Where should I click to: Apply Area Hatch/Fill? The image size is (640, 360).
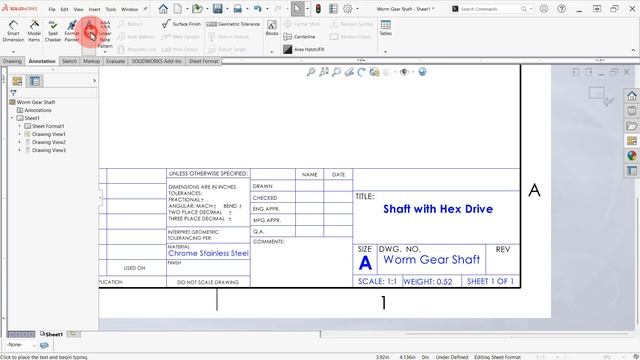[304, 49]
